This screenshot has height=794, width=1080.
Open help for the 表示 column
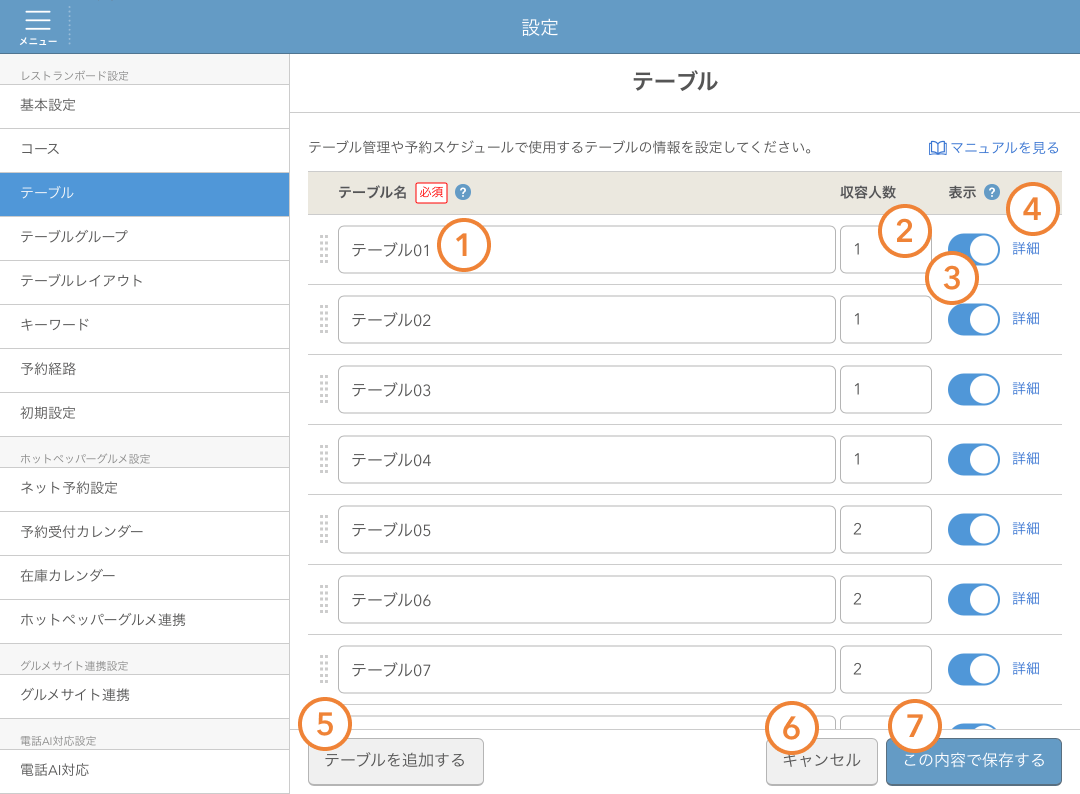(990, 192)
